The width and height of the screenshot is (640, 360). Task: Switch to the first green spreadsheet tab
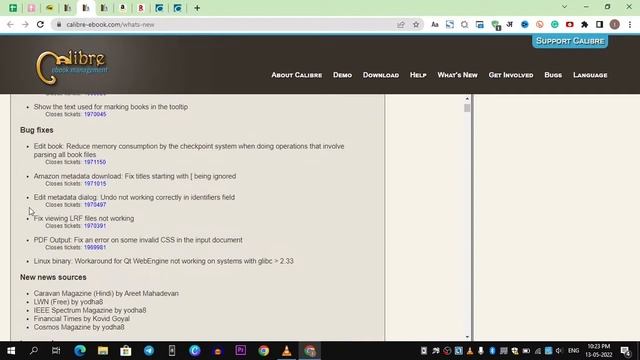[13, 8]
